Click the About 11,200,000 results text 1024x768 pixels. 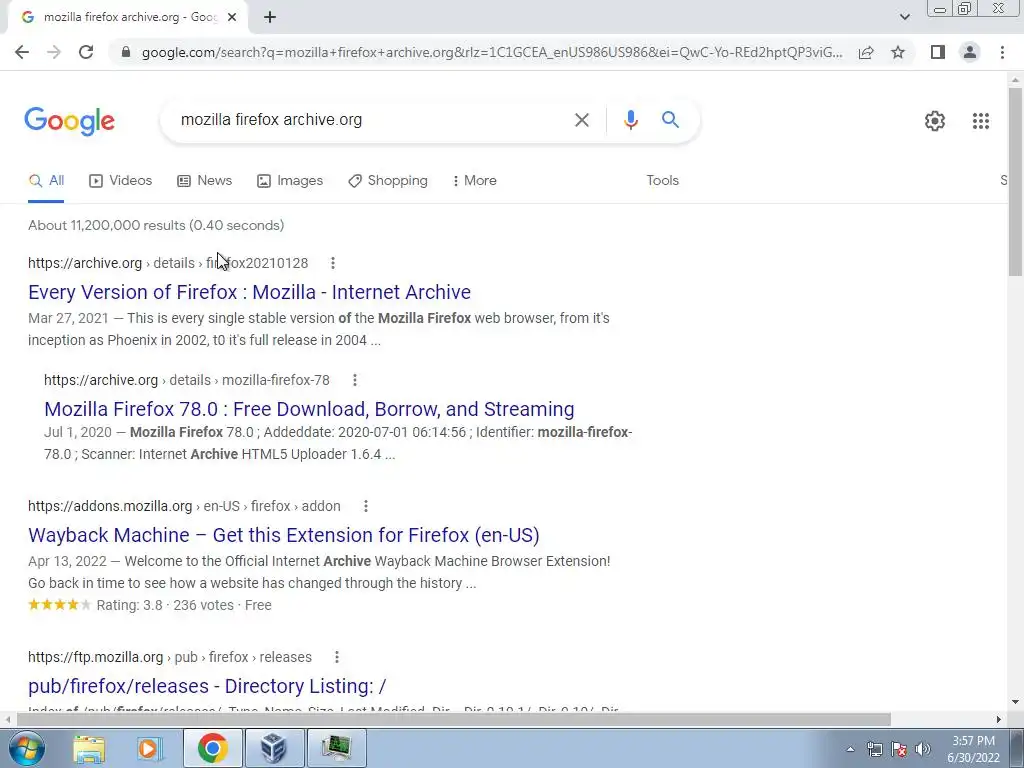pyautogui.click(x=156, y=225)
